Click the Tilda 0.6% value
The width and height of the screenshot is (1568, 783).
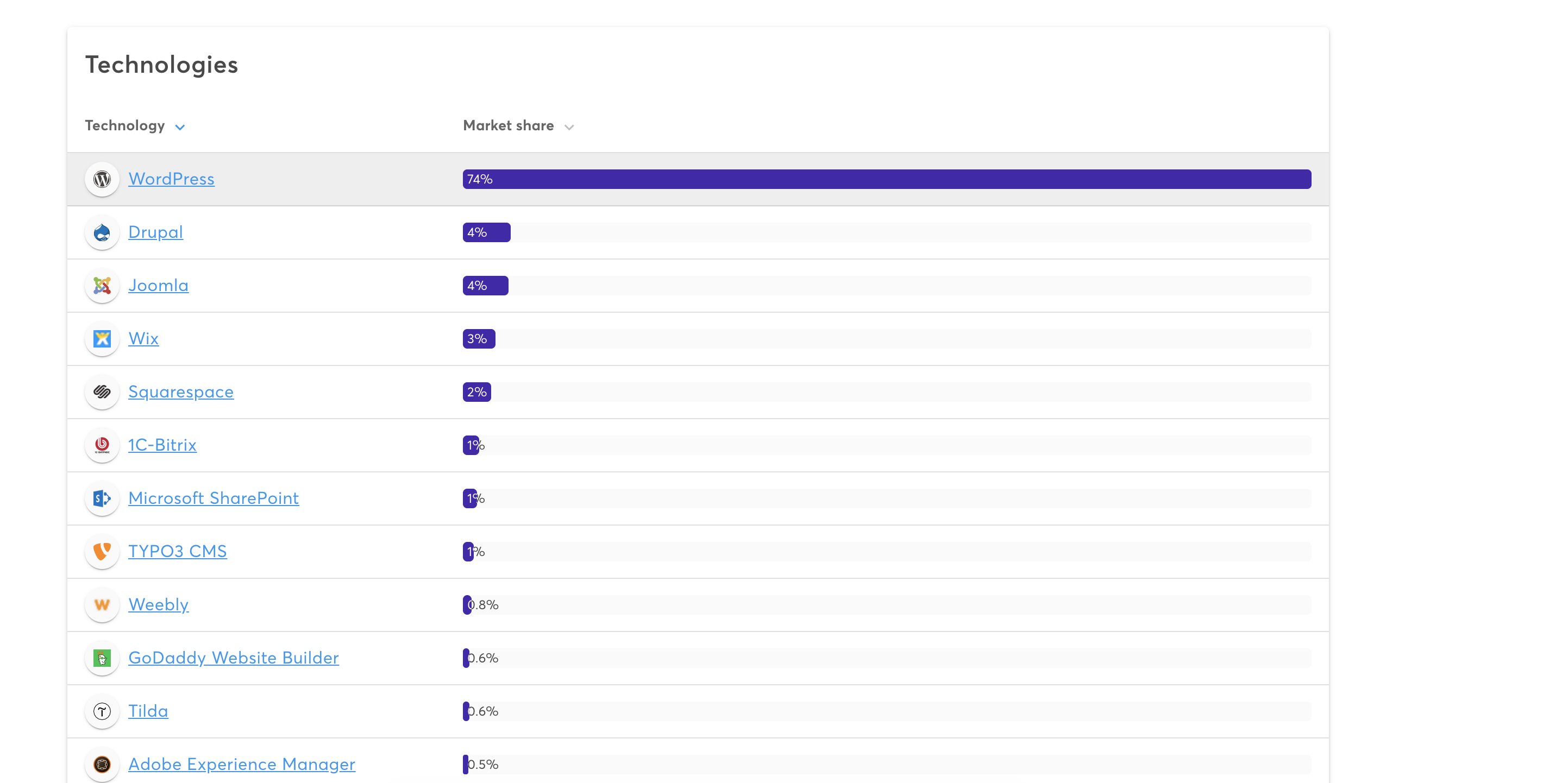484,712
